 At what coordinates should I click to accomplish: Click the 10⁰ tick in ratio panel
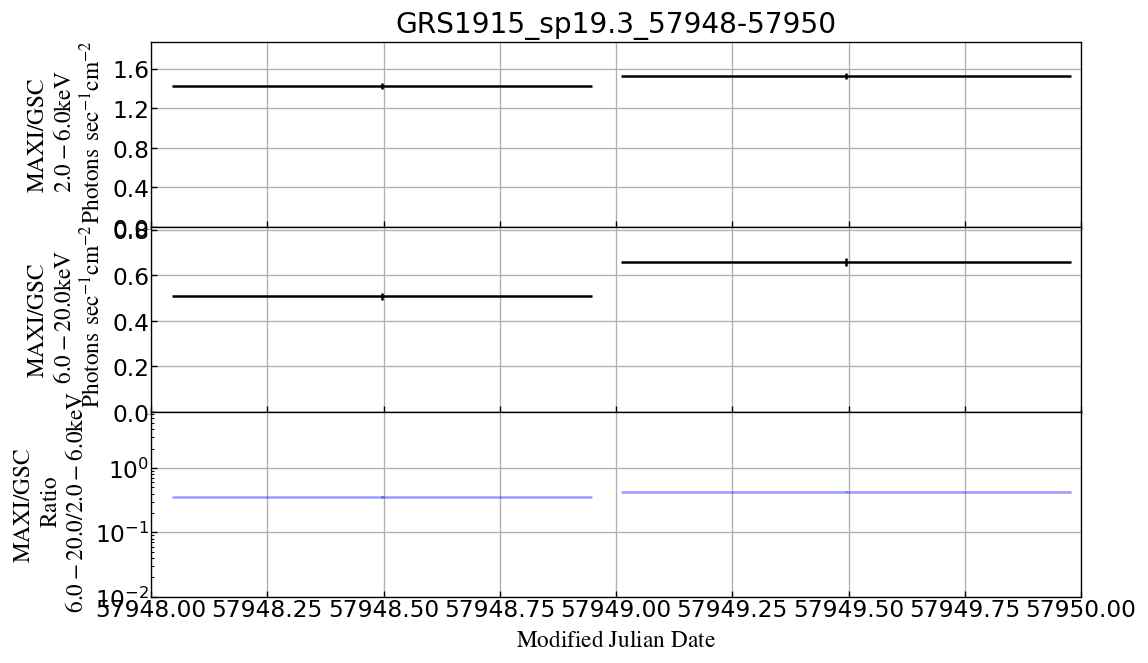coord(129,468)
